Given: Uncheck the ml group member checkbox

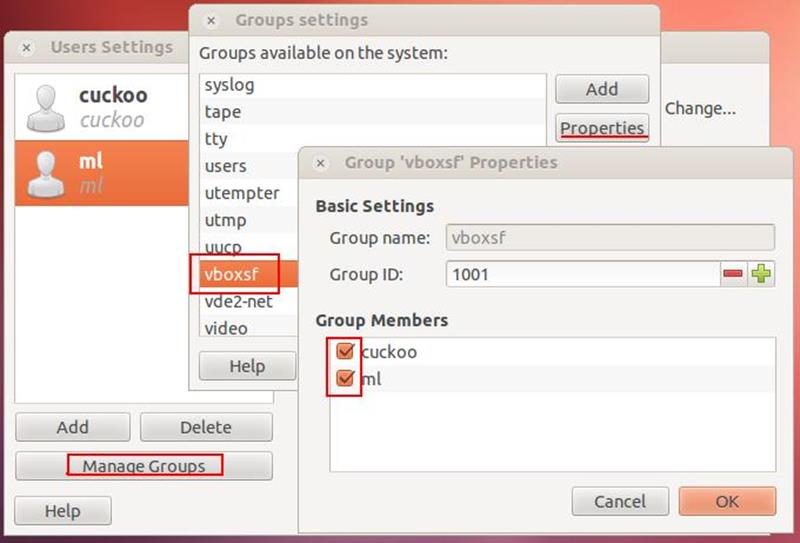Looking at the screenshot, I should 345,379.
